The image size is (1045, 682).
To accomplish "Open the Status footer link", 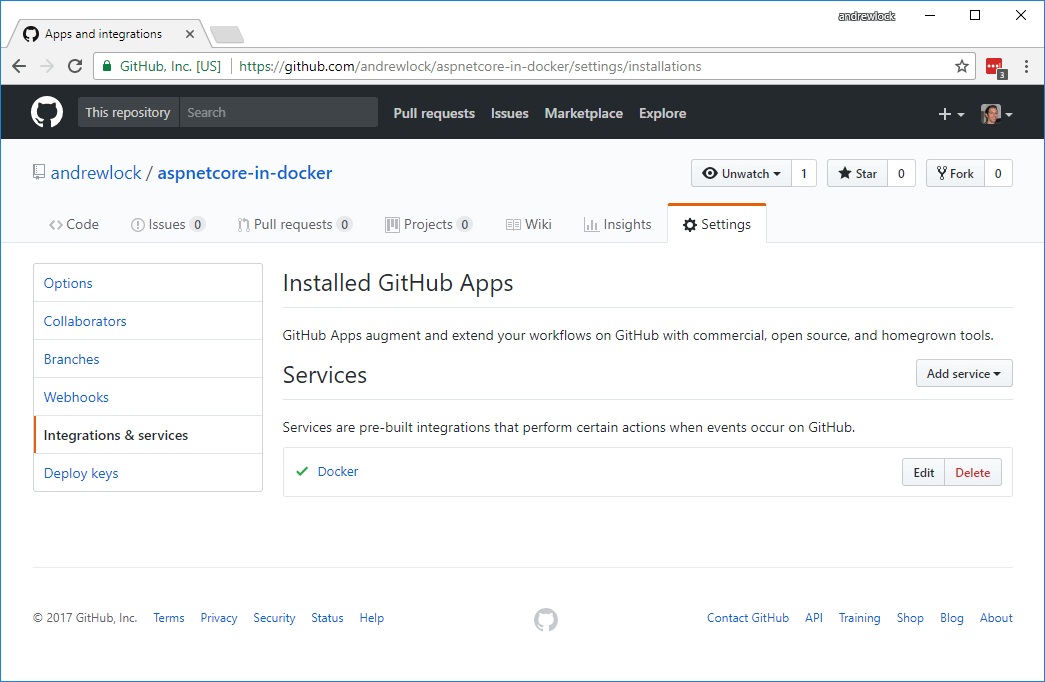I will click(327, 618).
